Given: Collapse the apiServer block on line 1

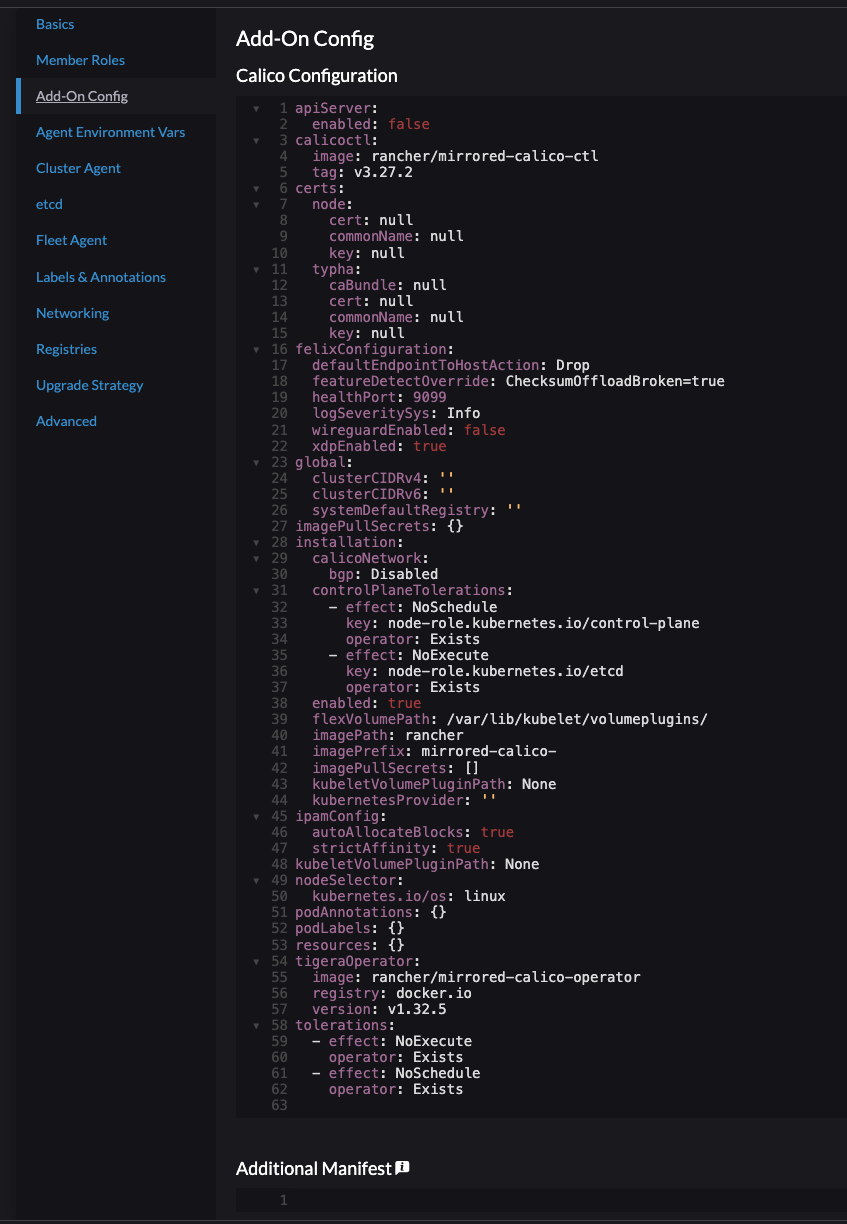Looking at the screenshot, I should pyautogui.click(x=256, y=108).
